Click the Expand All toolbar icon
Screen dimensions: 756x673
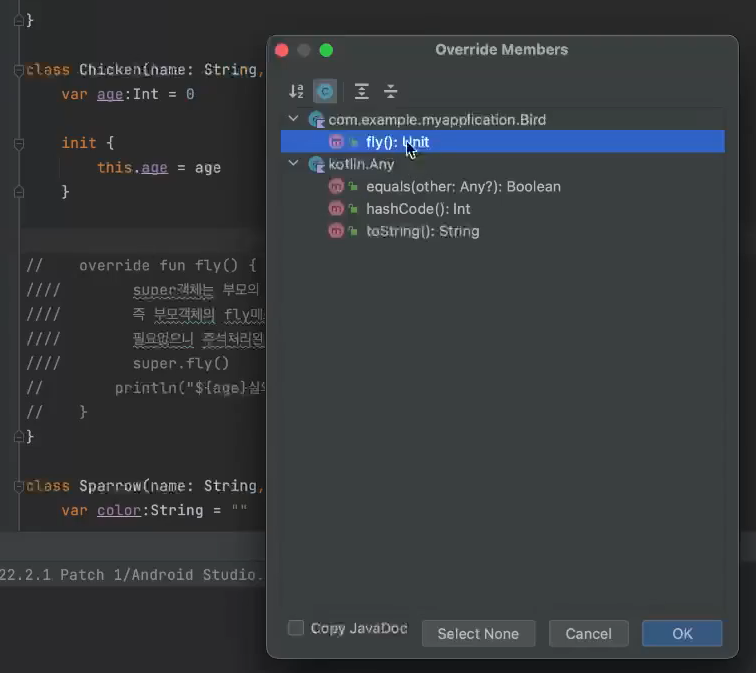(x=362, y=91)
